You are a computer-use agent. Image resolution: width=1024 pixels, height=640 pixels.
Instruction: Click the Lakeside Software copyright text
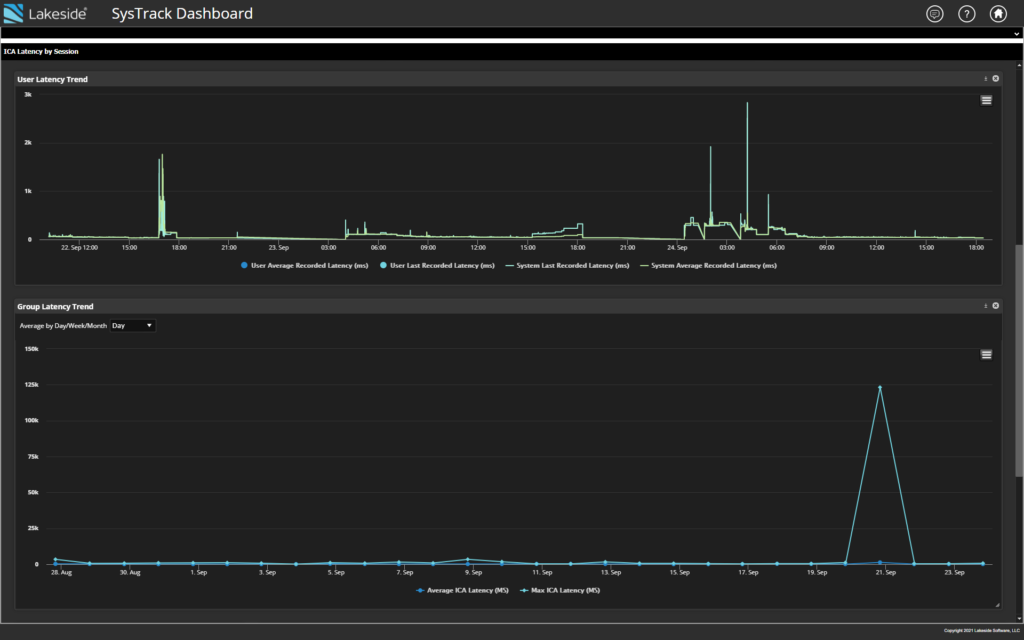982,631
